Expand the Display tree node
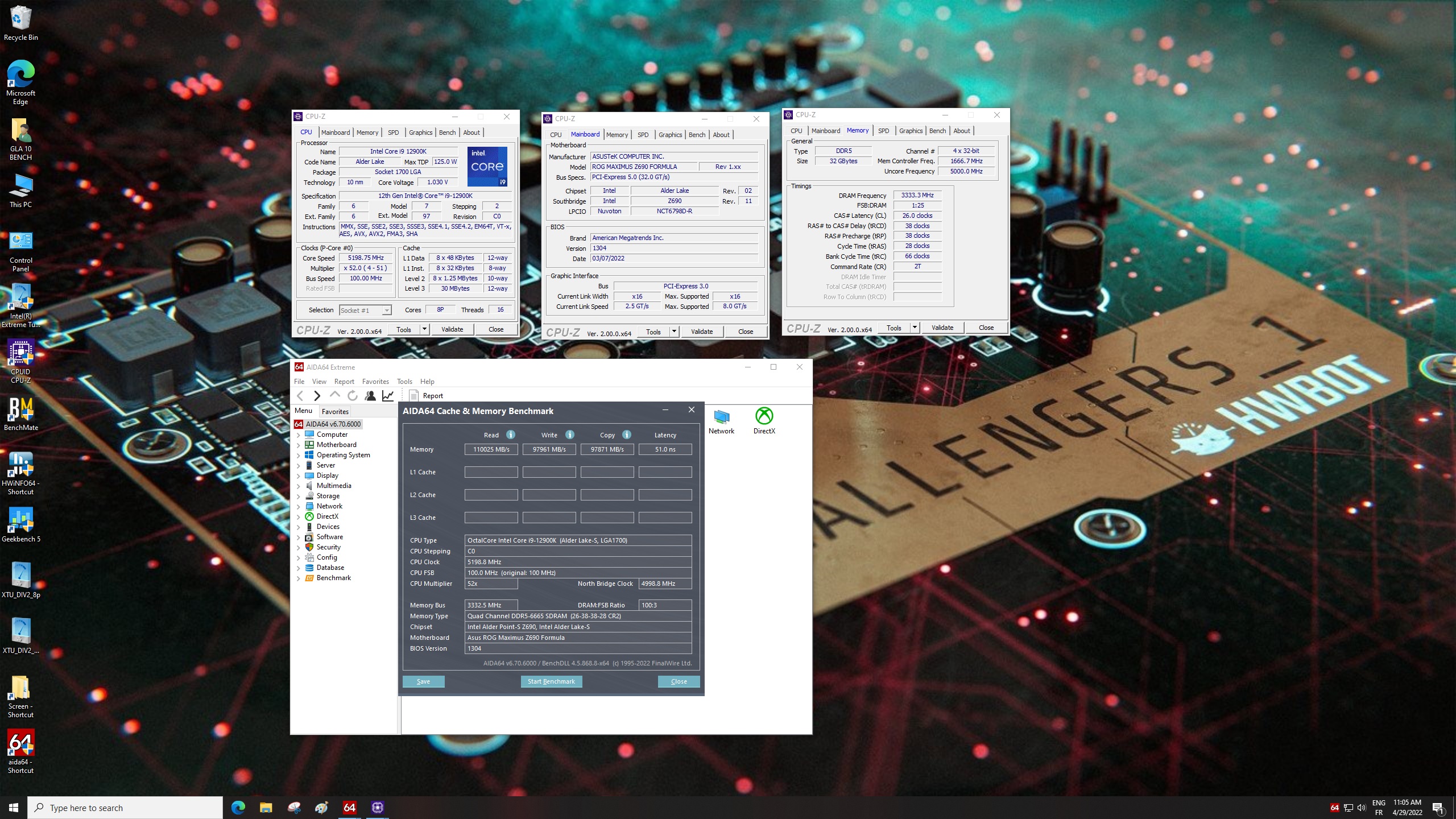 pyautogui.click(x=298, y=475)
